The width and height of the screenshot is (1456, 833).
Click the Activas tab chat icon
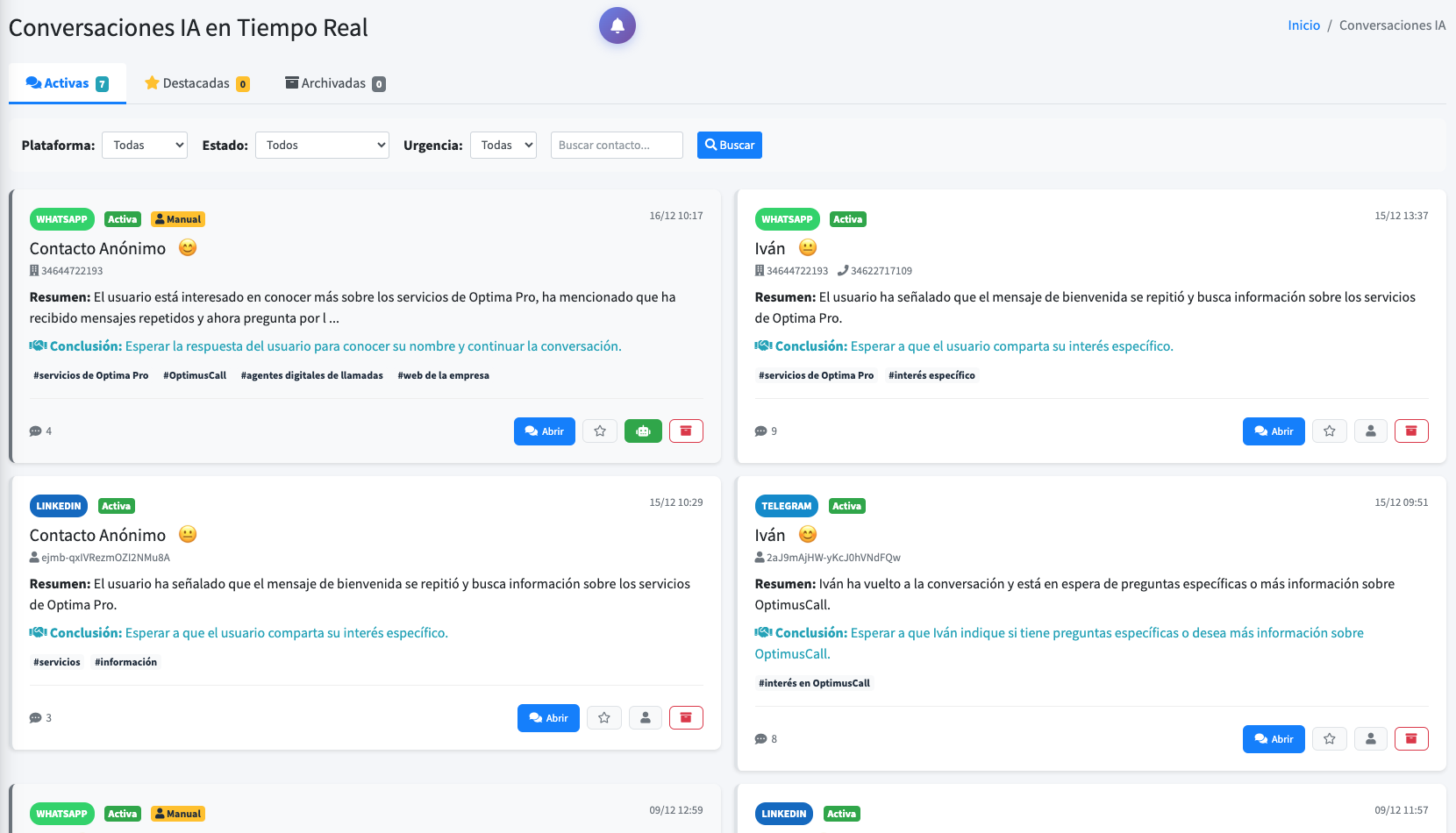(32, 82)
